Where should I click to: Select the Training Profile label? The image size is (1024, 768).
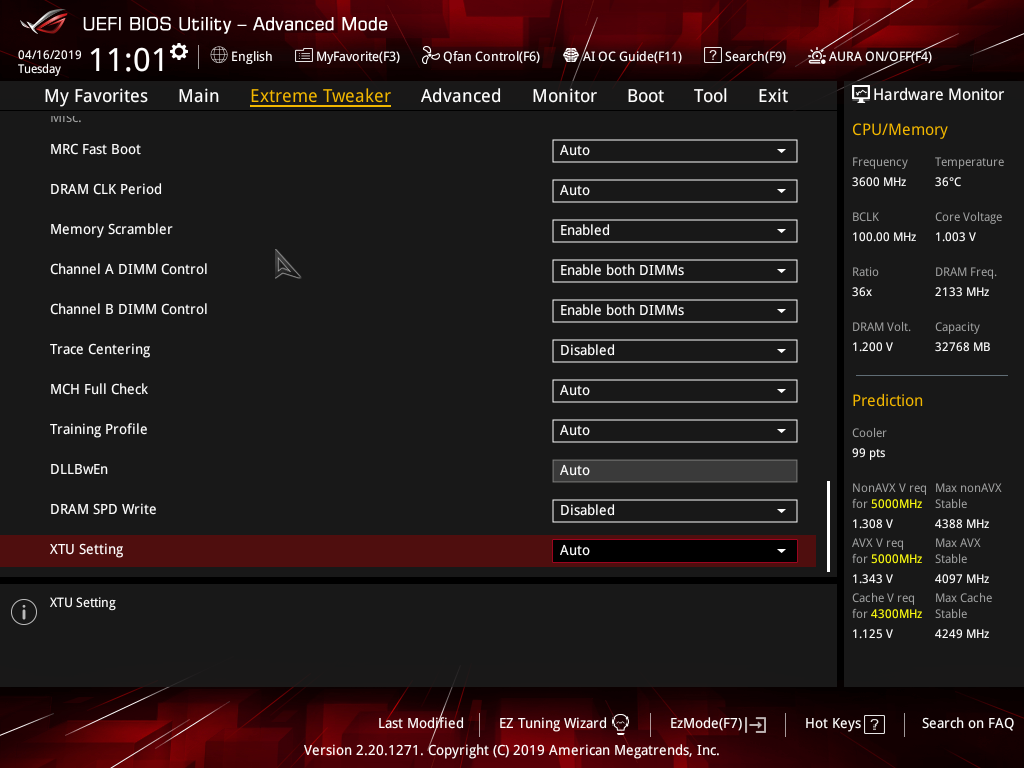99,429
